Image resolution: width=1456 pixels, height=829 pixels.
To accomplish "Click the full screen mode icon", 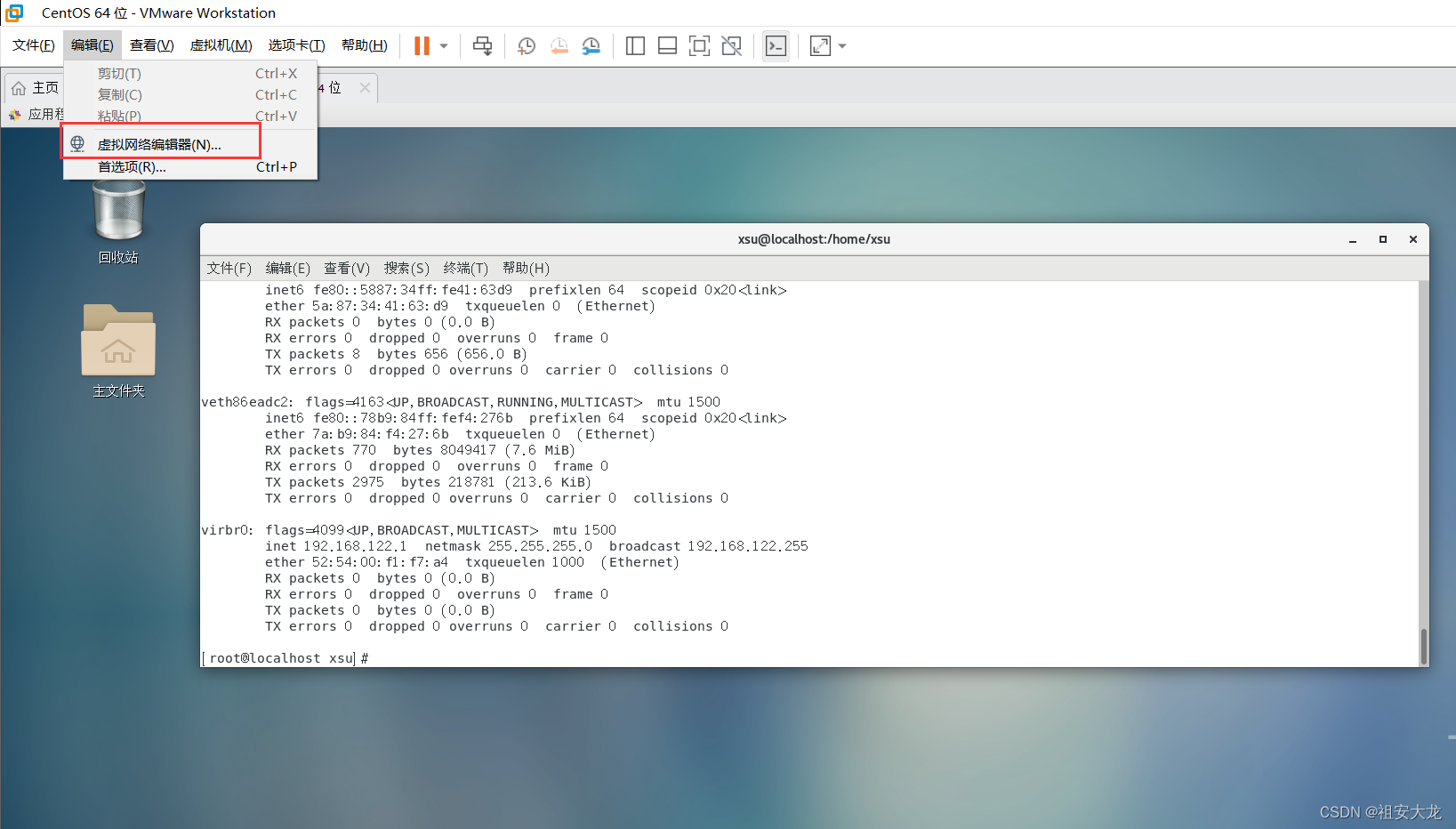I will (699, 45).
